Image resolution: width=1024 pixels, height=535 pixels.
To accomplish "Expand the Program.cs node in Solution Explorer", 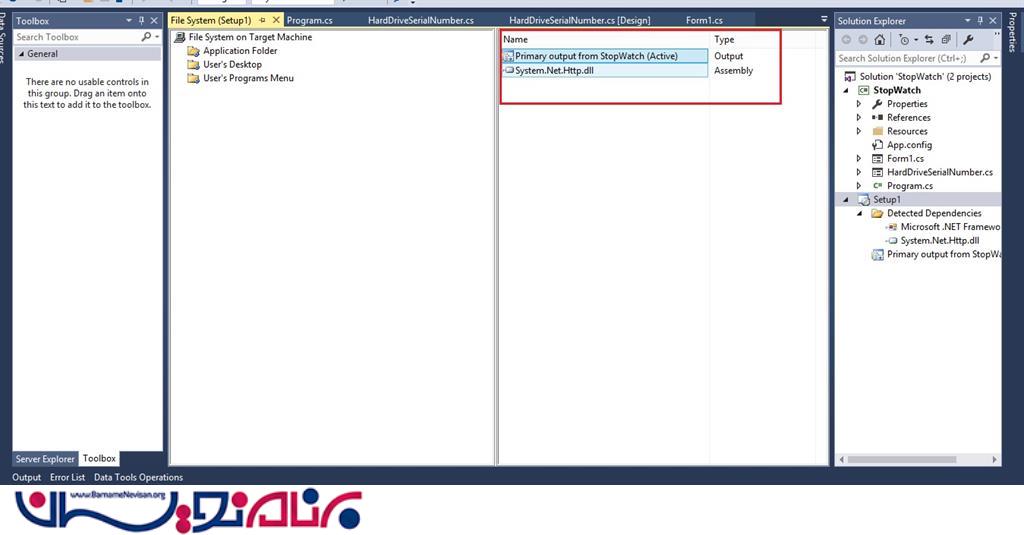I will click(859, 186).
